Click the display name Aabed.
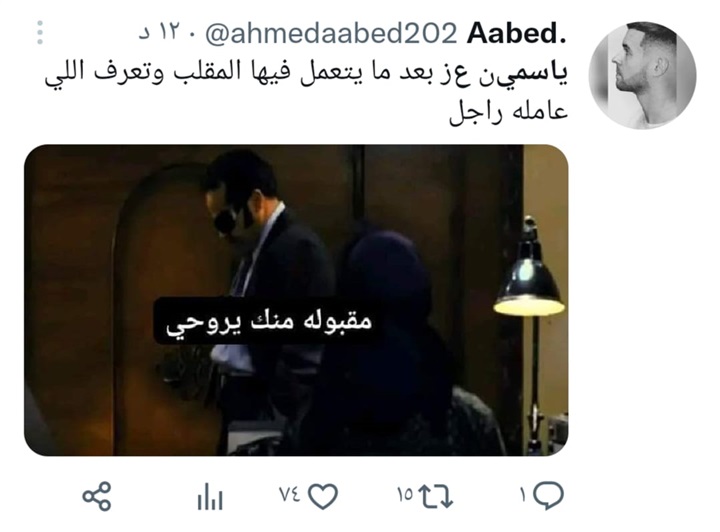720x532 pixels. pyautogui.click(x=517, y=34)
